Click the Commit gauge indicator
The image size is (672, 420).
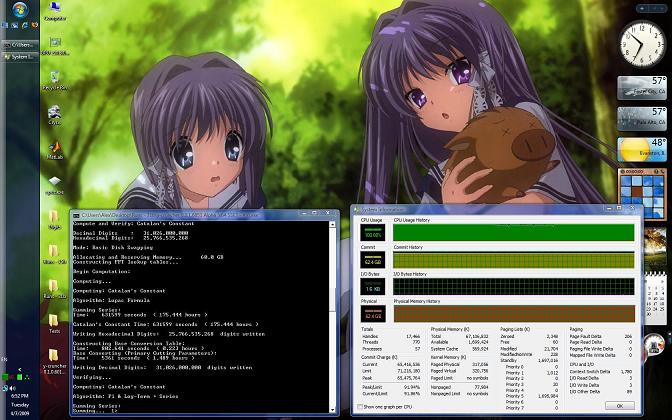click(x=371, y=259)
